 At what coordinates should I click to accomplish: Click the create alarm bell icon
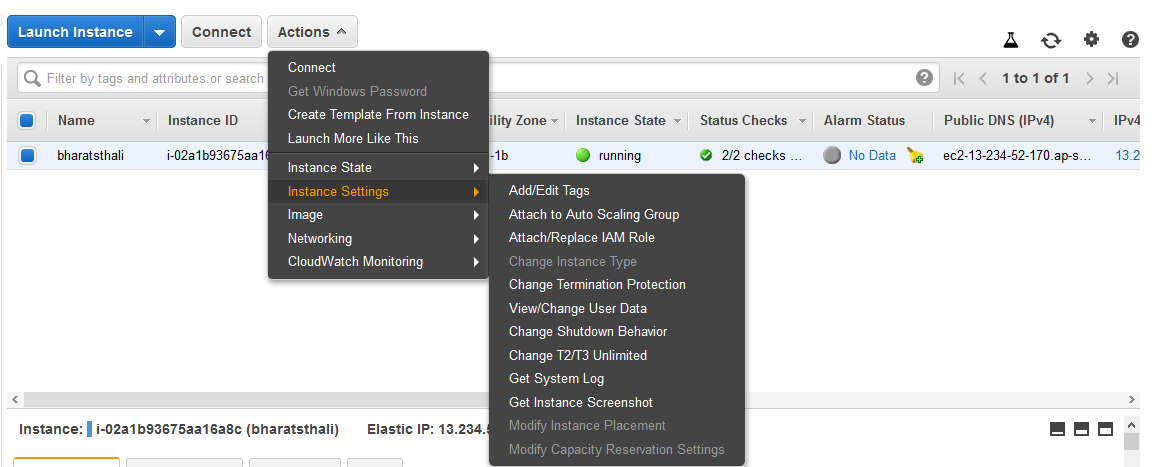[x=914, y=155]
